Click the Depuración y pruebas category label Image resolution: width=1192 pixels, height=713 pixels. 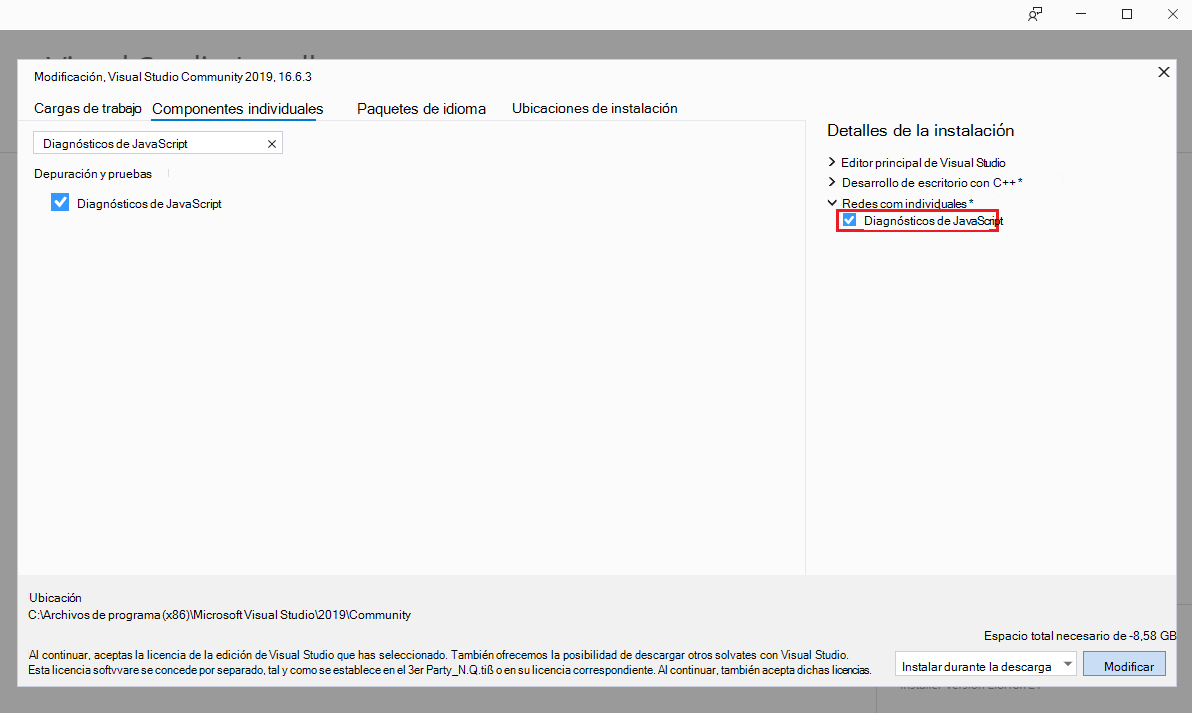[x=92, y=173]
